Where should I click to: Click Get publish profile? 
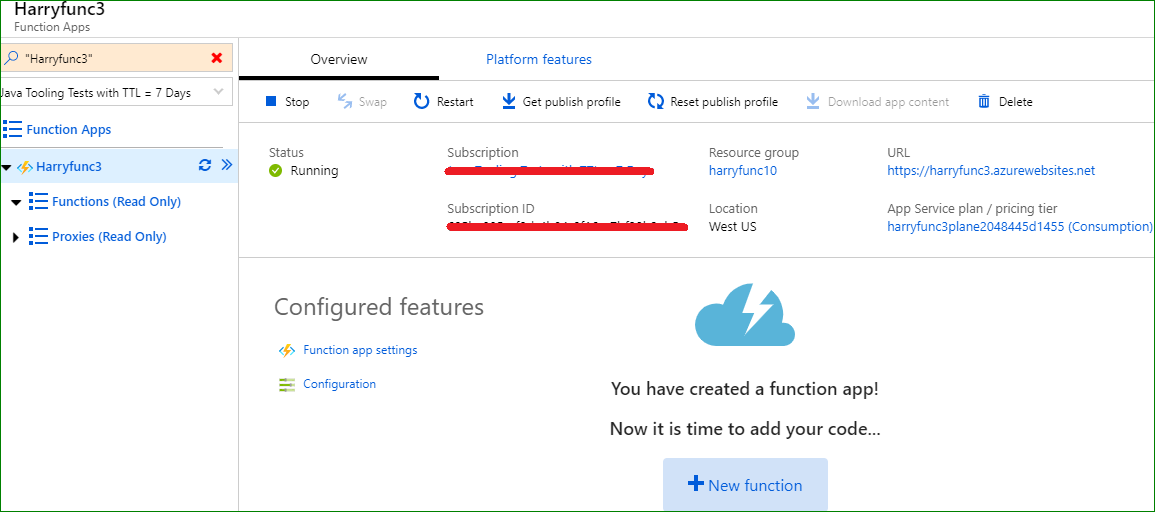(561, 102)
